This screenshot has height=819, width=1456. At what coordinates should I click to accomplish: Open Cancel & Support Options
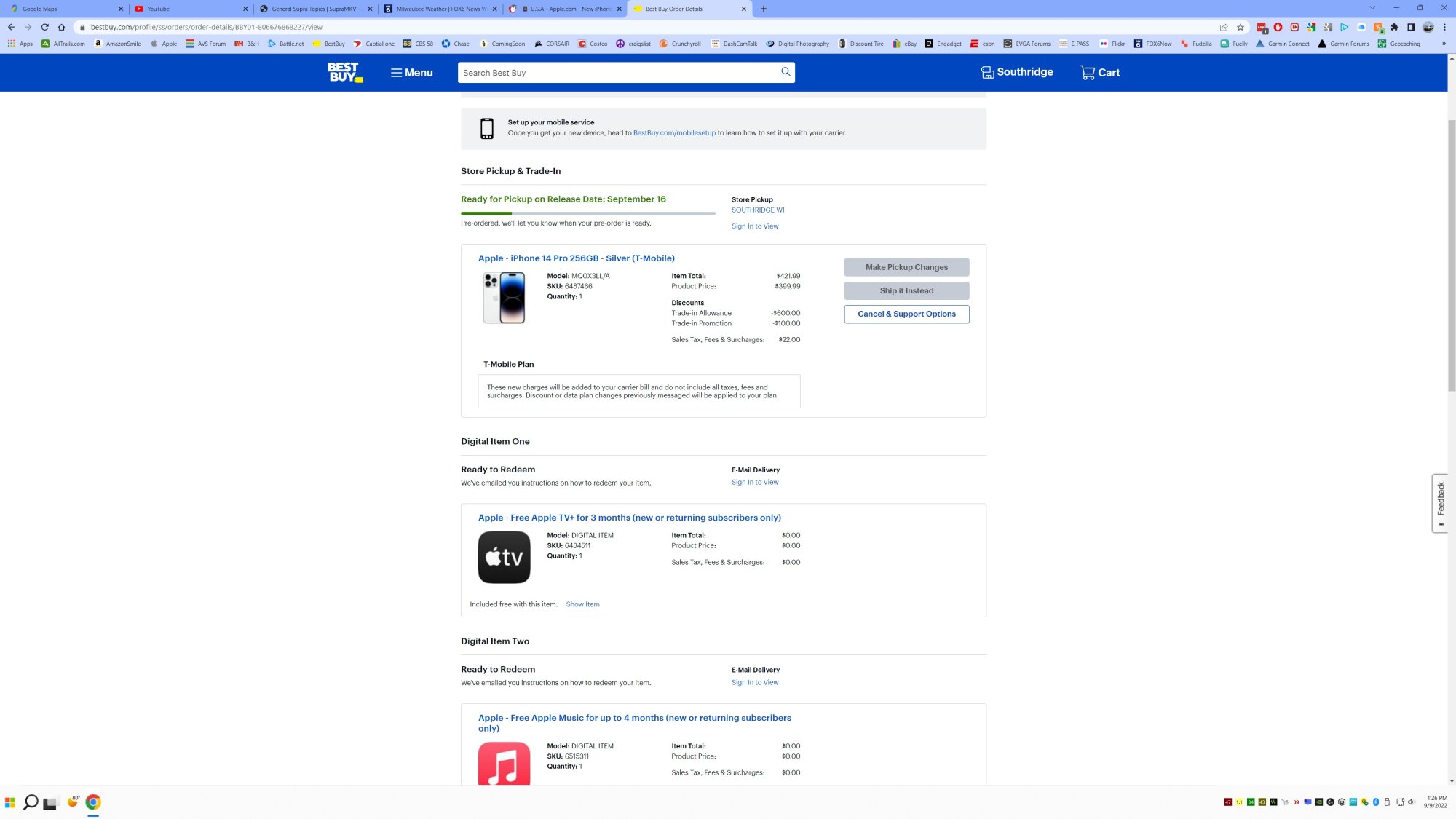click(906, 314)
